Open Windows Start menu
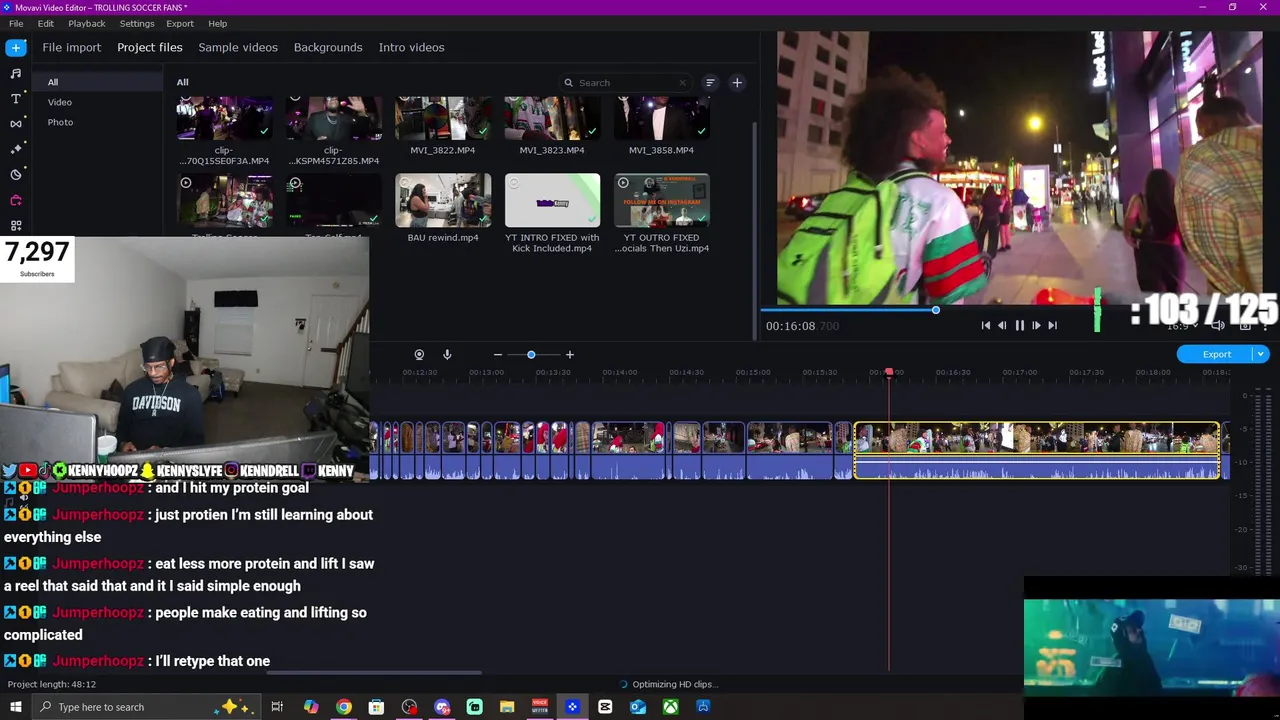 [x=16, y=707]
